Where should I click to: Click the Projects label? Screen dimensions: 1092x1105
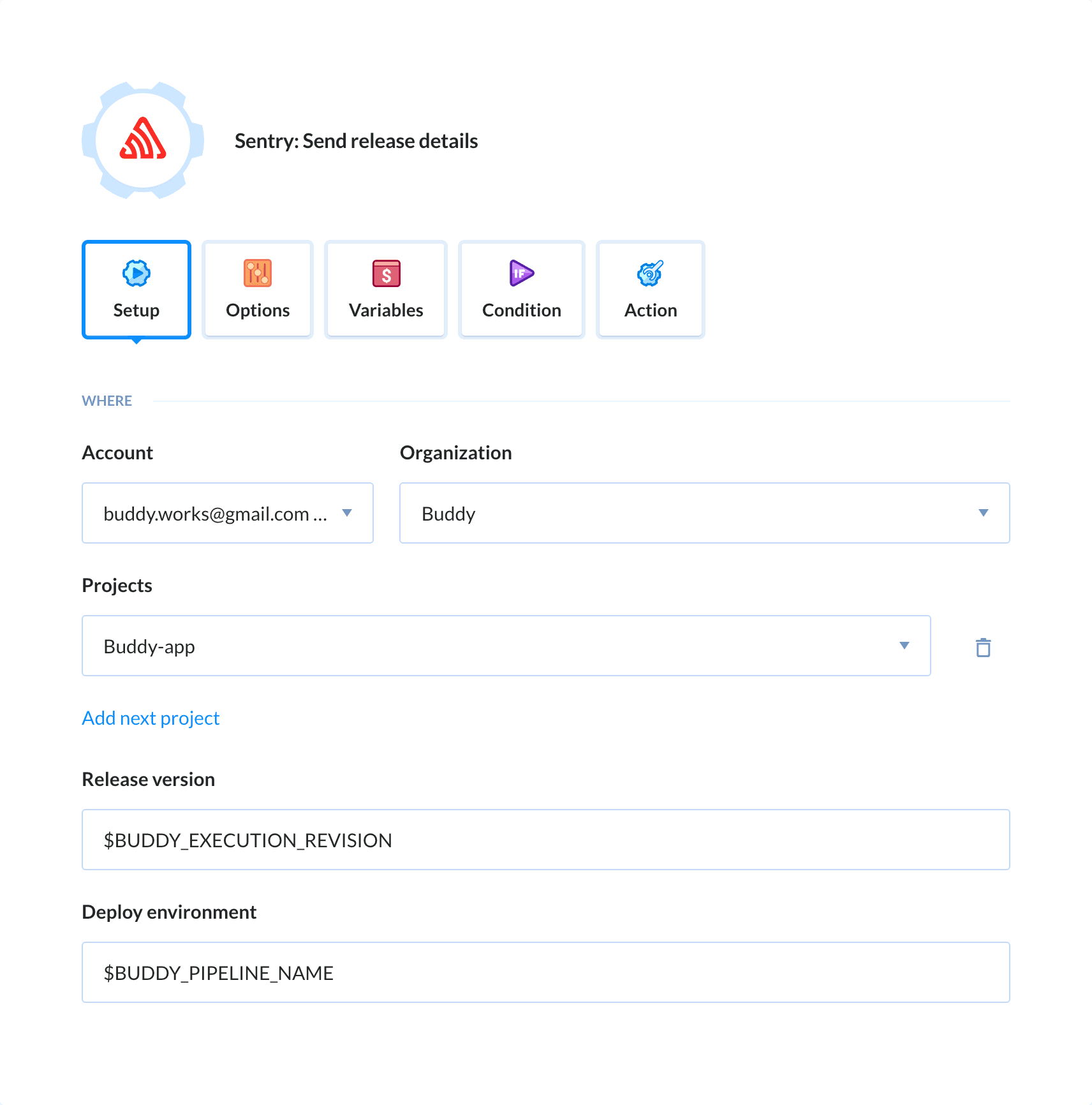(117, 586)
